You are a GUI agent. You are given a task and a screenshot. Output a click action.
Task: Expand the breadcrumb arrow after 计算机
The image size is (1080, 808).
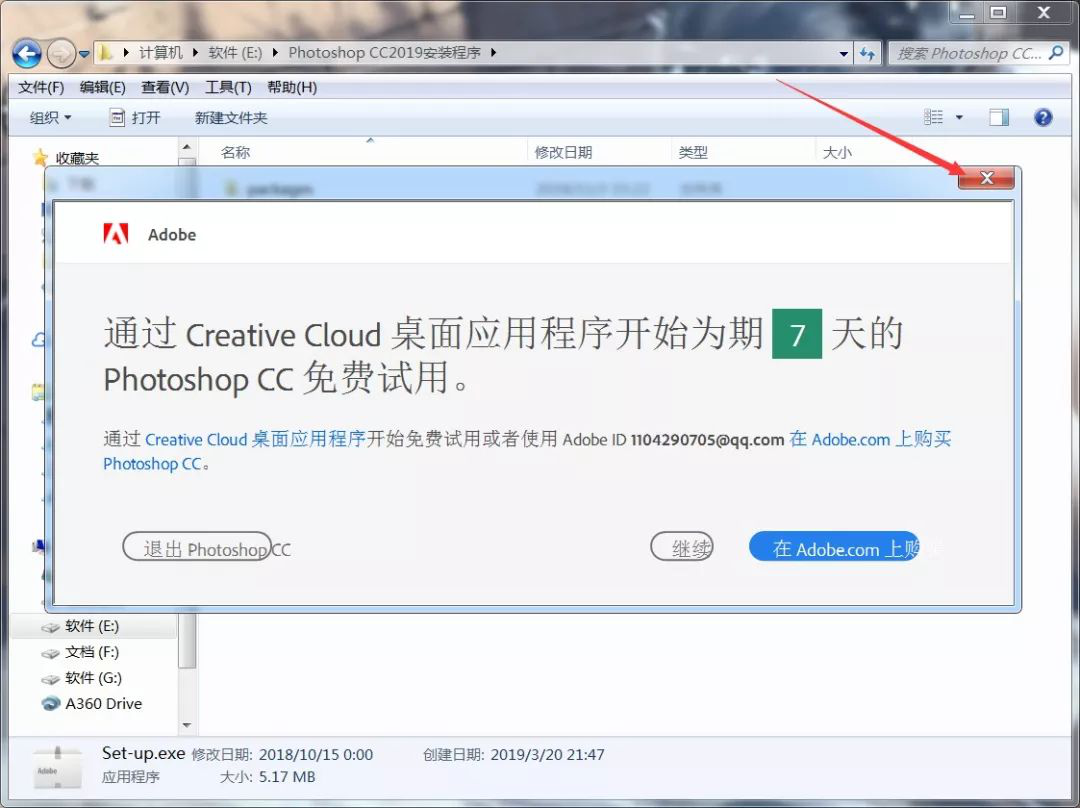coord(196,52)
